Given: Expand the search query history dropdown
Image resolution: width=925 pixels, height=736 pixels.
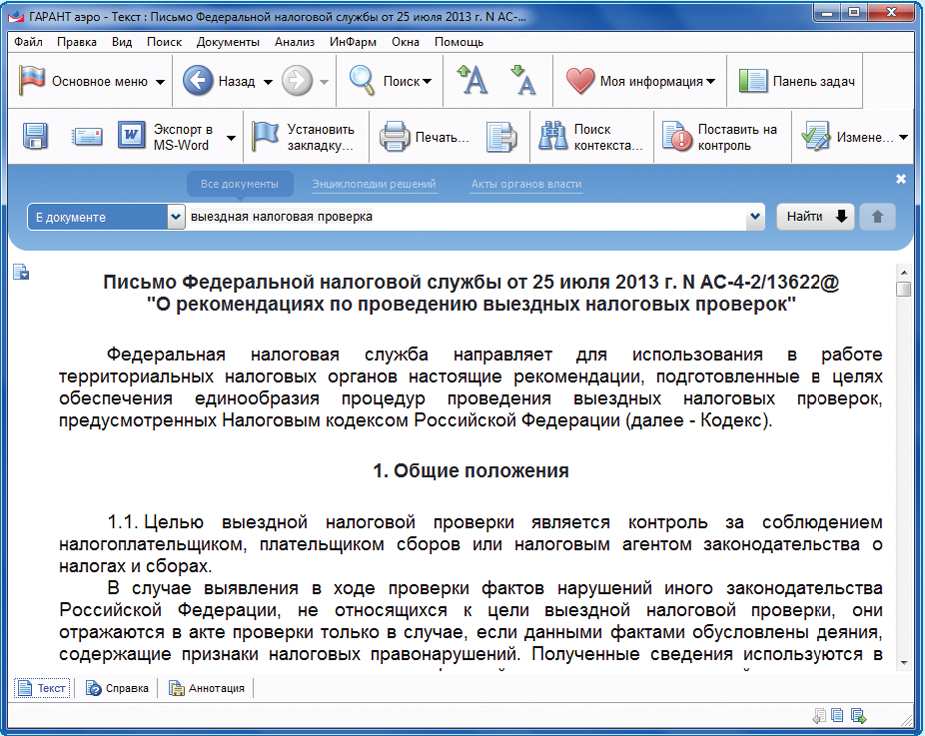Looking at the screenshot, I should 755,217.
